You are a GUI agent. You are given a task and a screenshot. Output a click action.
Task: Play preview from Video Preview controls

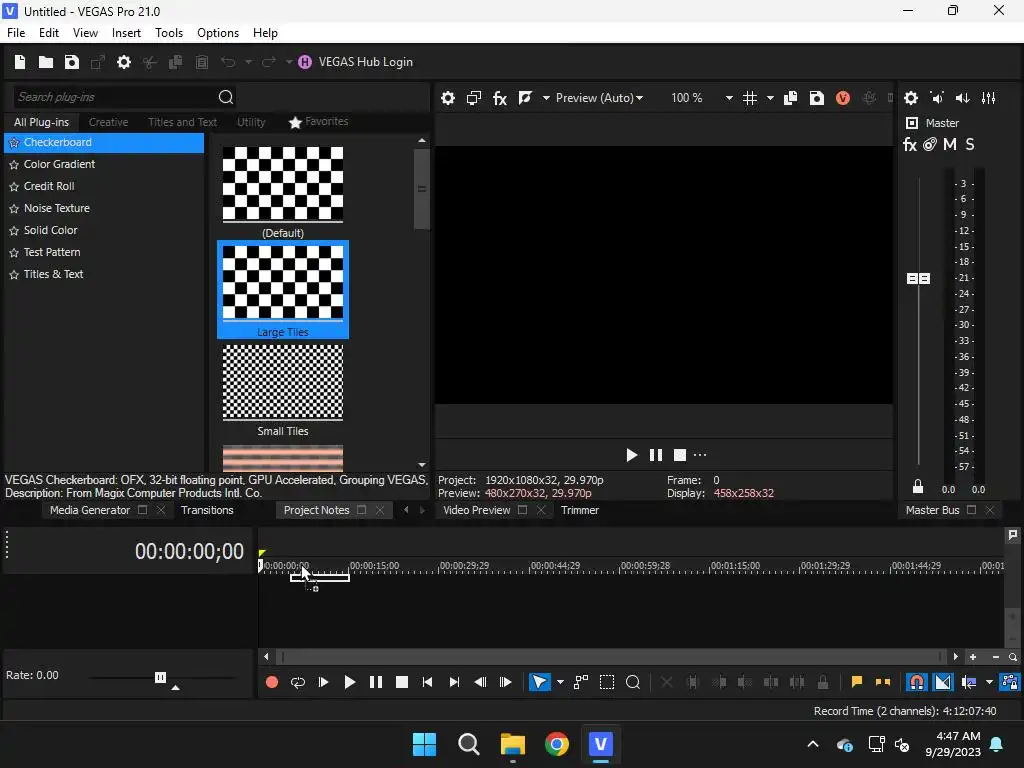click(x=631, y=455)
